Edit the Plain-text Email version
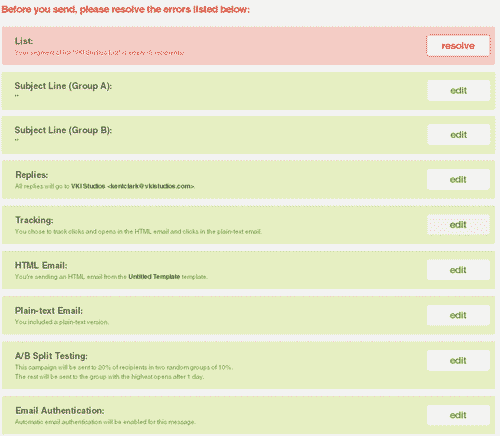The image size is (500, 436). point(458,315)
